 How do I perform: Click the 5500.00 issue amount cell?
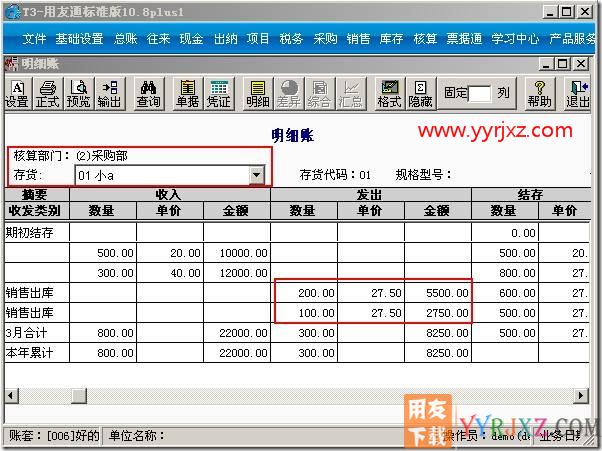[438, 293]
